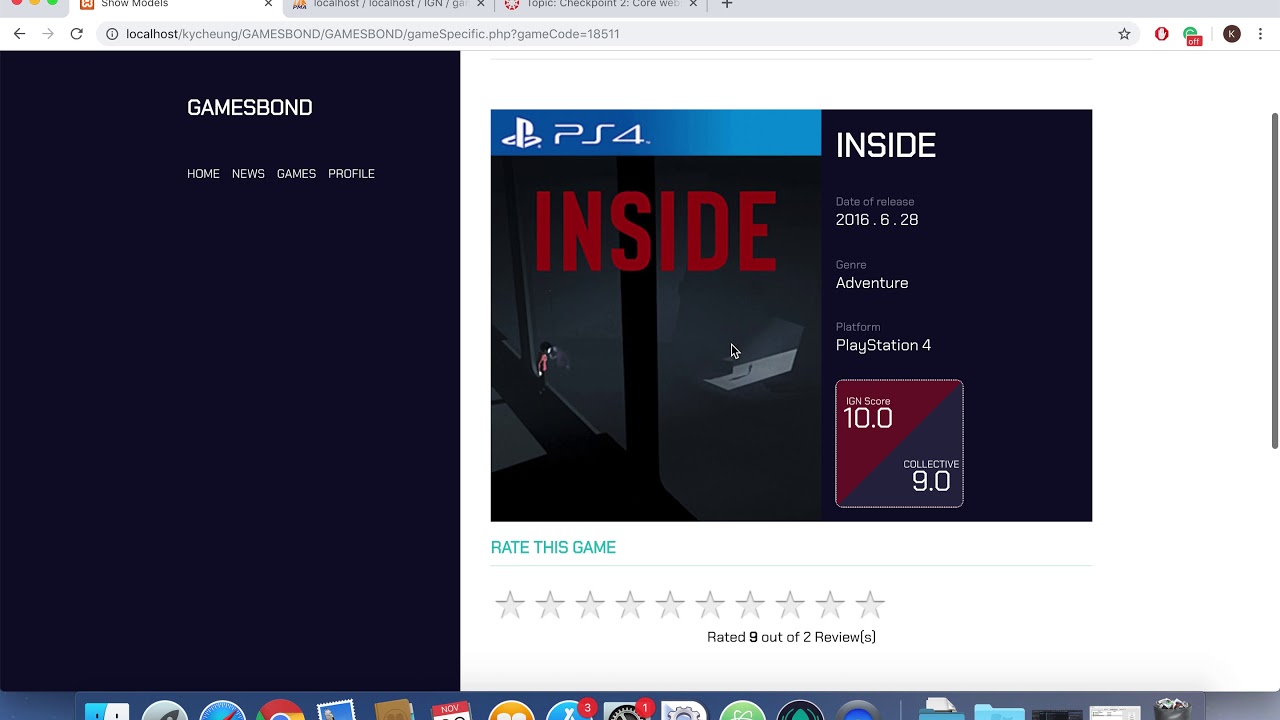Viewport: 1280px width, 720px height.
Task: Click the GAMESBOND site logo
Action: (250, 107)
